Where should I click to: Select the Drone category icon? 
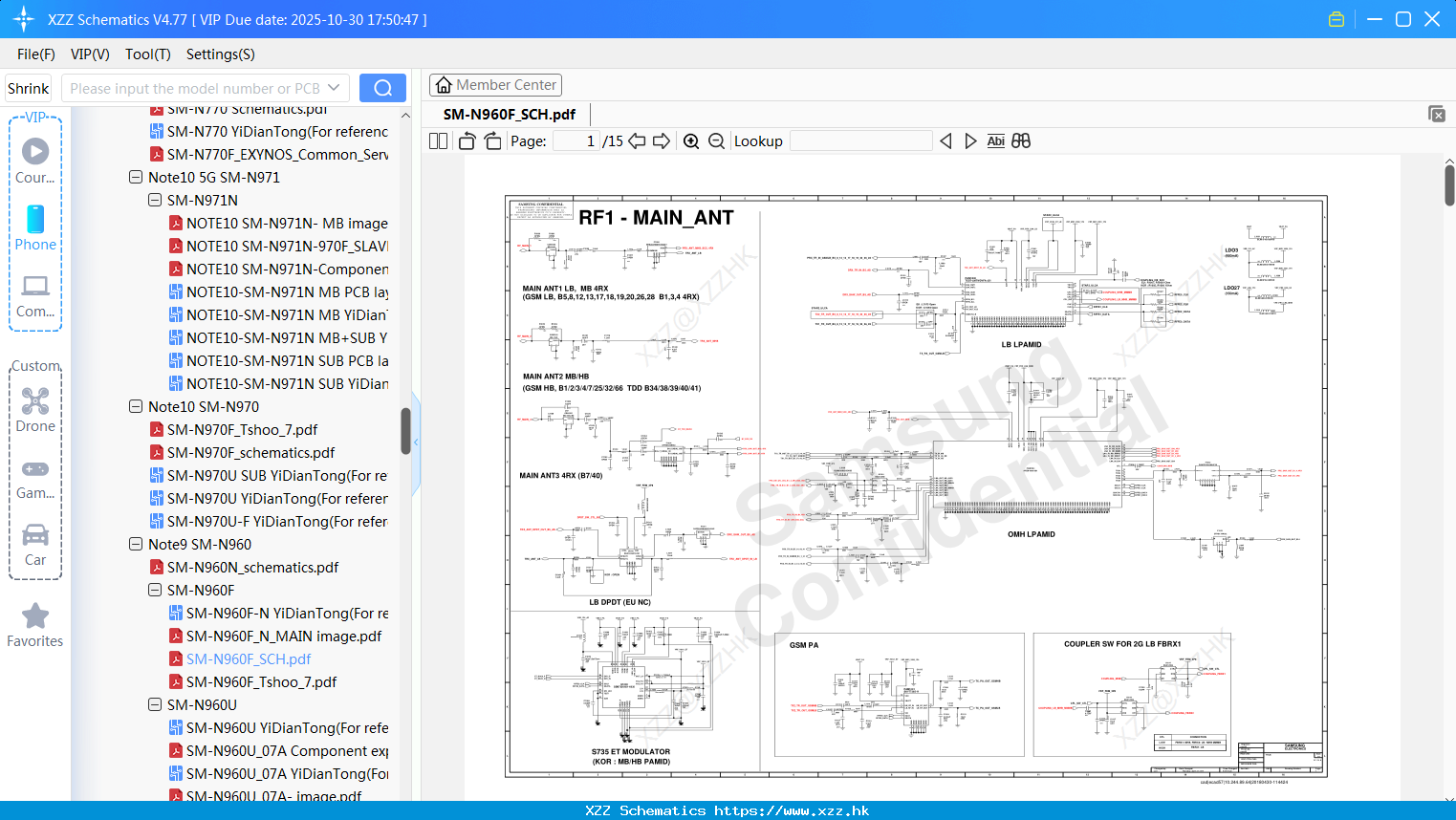point(35,409)
